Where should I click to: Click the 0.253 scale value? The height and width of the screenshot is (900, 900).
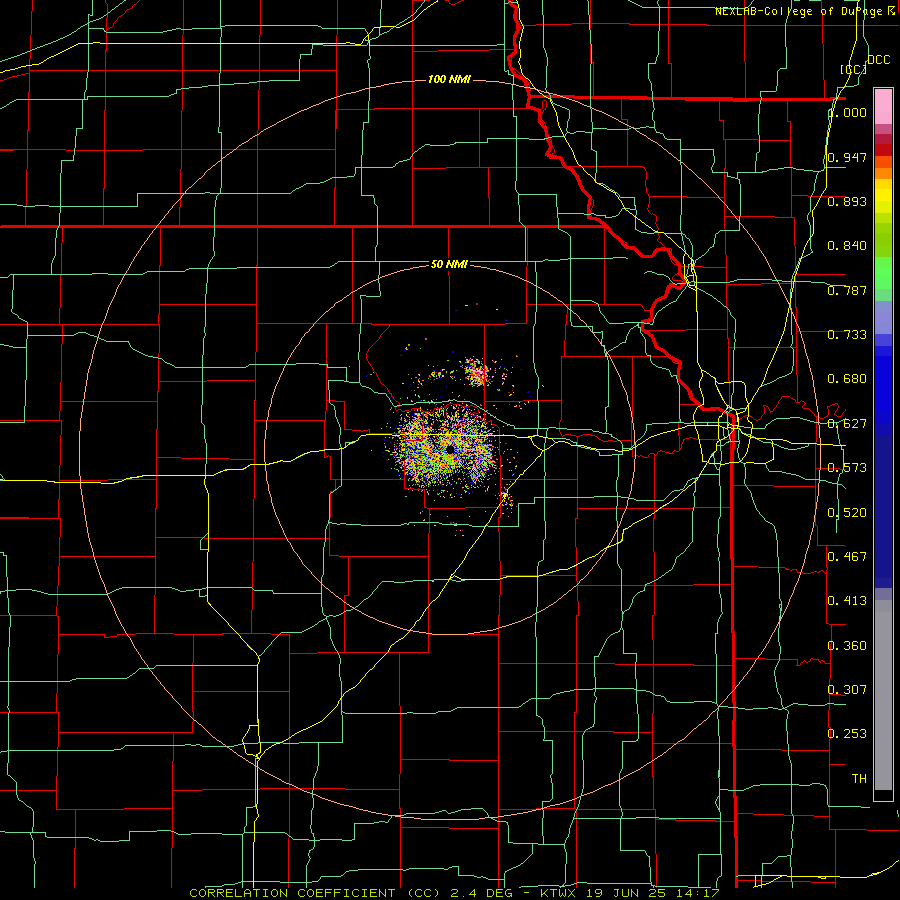847,734
